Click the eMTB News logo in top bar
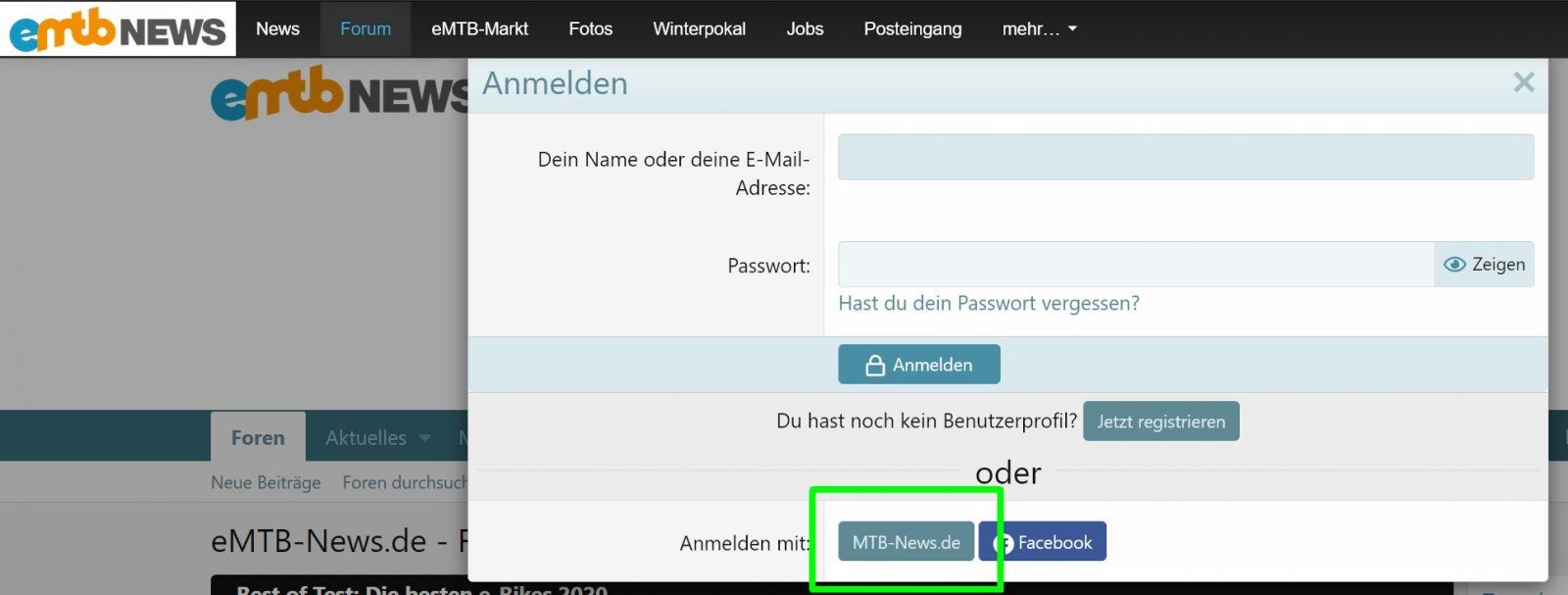 (x=118, y=29)
